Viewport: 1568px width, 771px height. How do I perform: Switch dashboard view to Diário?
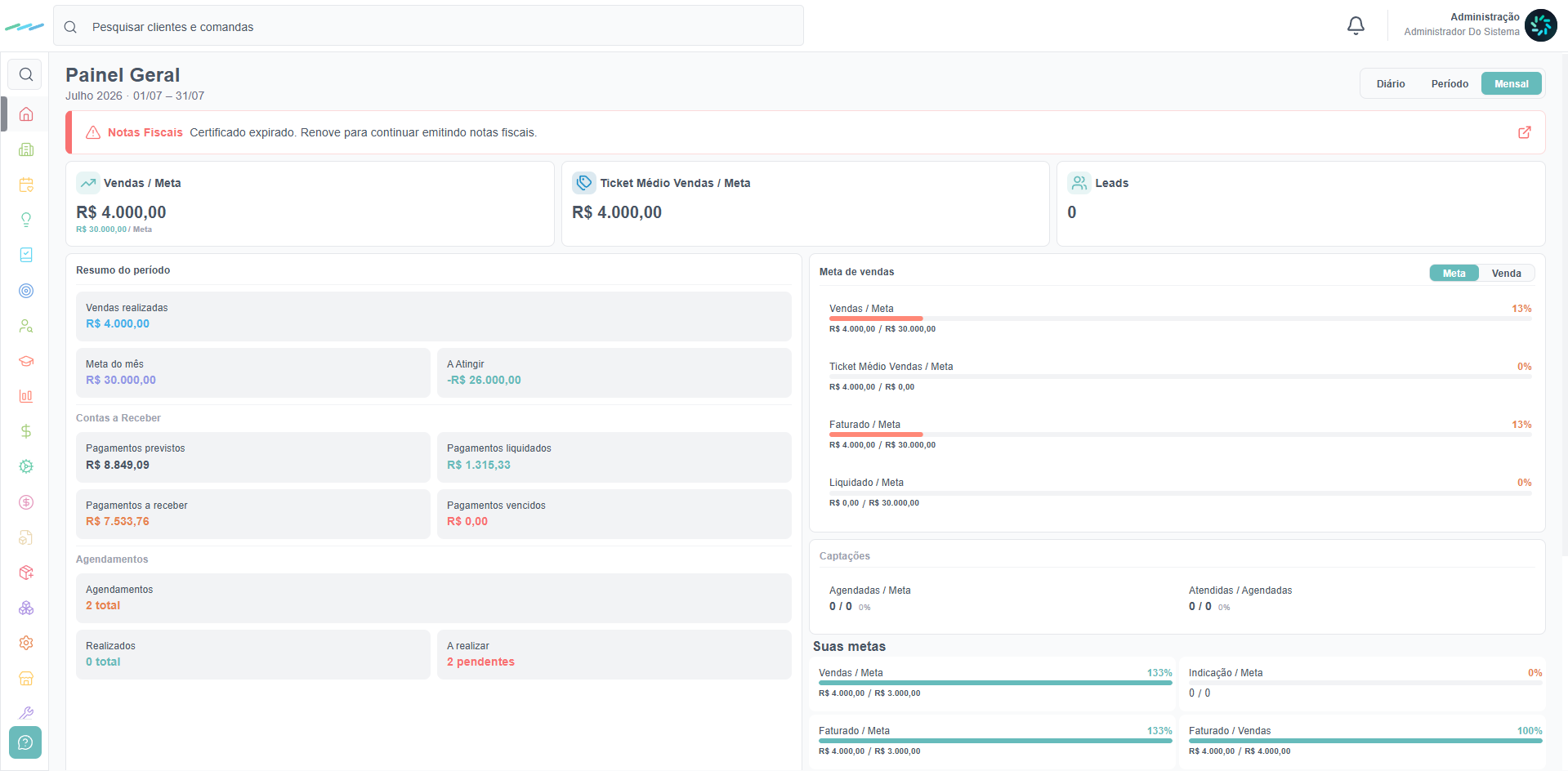pos(1390,84)
